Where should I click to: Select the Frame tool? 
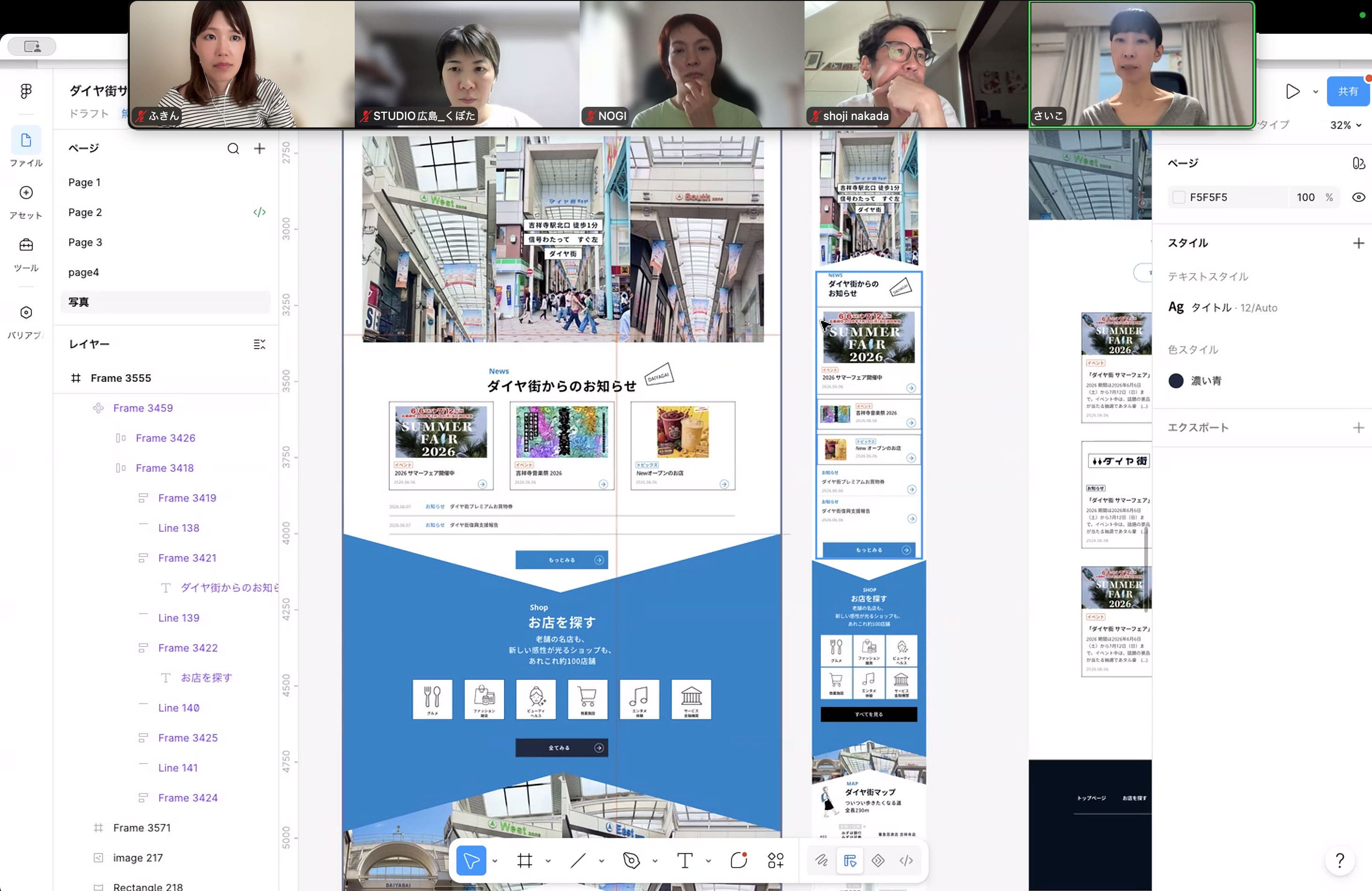(x=525, y=861)
